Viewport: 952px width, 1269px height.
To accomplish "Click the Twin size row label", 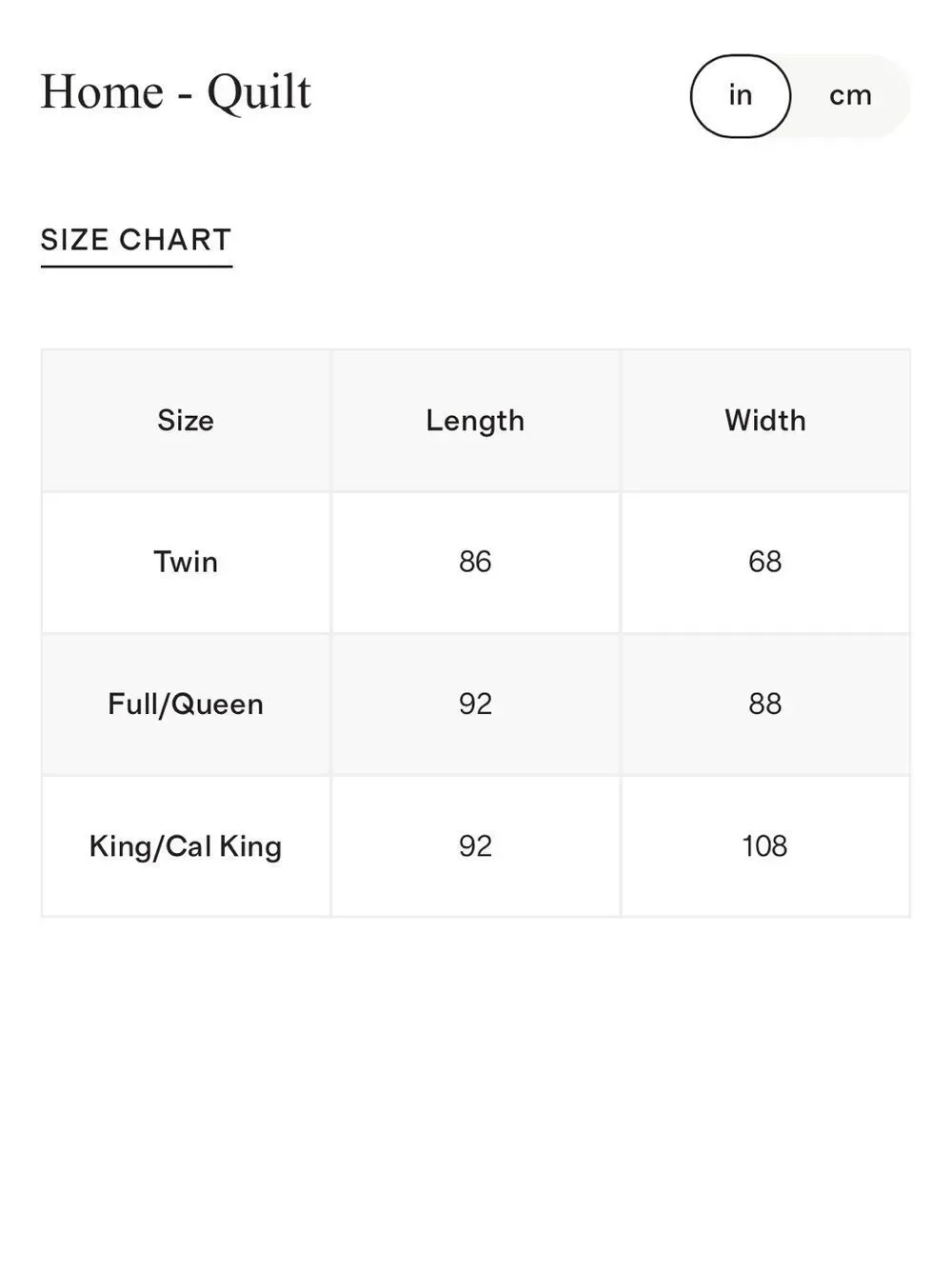I will [x=186, y=562].
